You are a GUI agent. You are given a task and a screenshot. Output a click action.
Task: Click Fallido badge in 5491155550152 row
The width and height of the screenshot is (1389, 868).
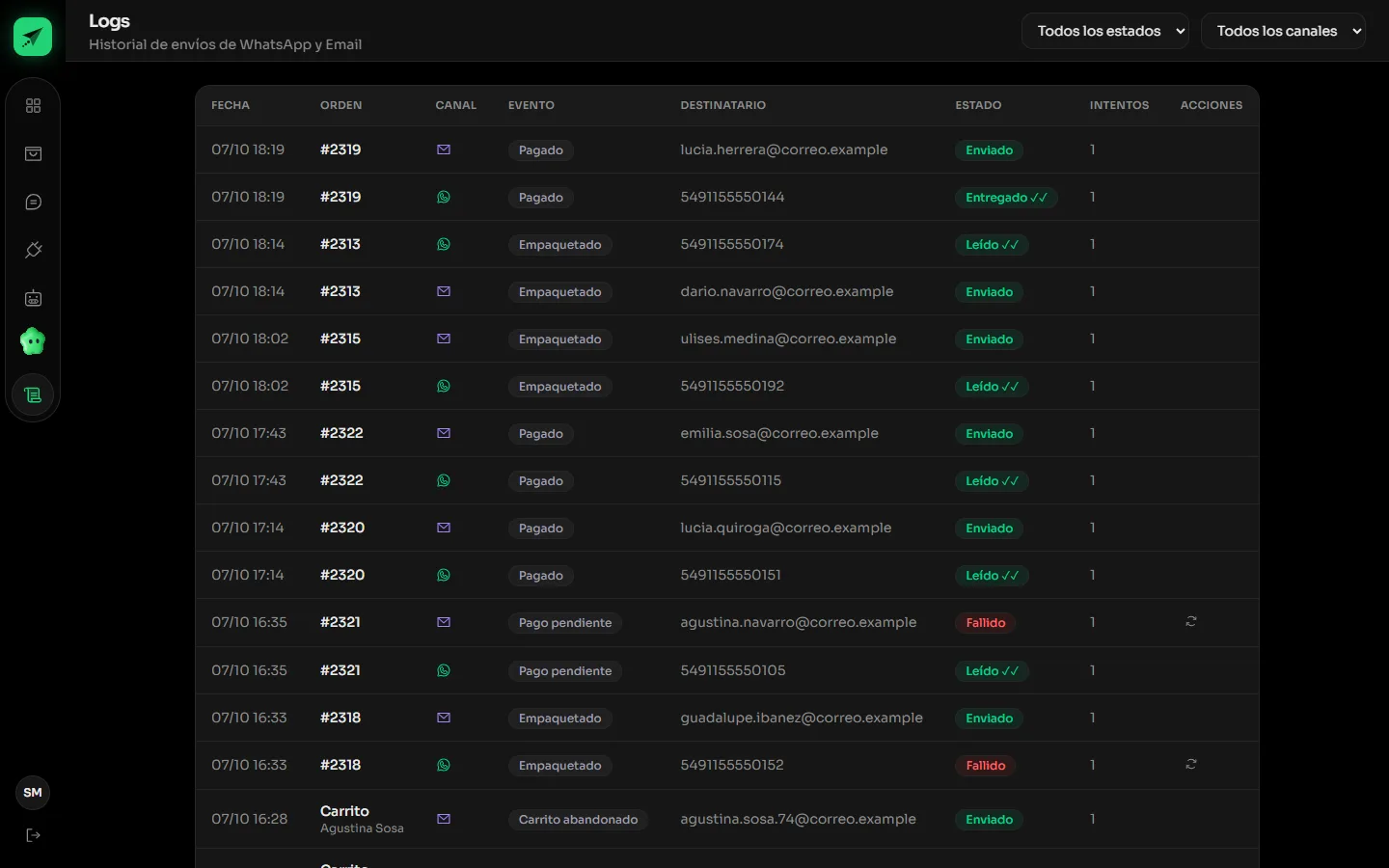985,766
